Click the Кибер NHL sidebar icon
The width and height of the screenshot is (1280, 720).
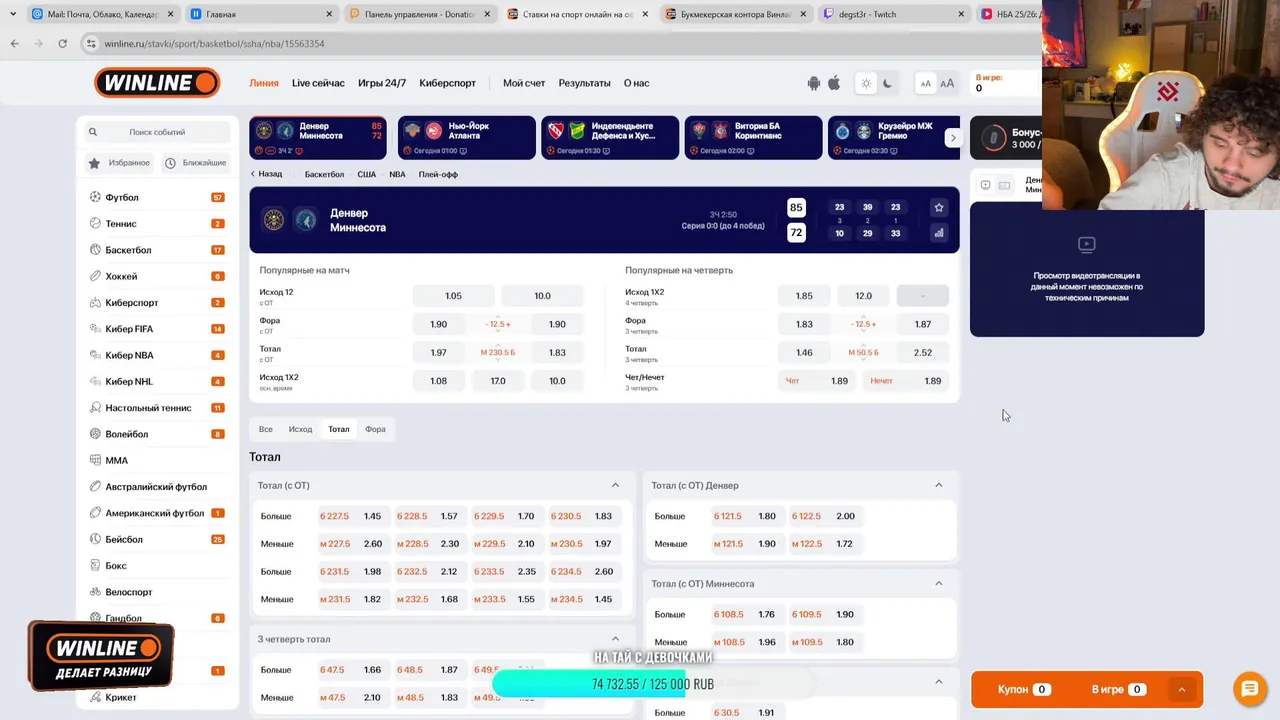[x=95, y=381]
